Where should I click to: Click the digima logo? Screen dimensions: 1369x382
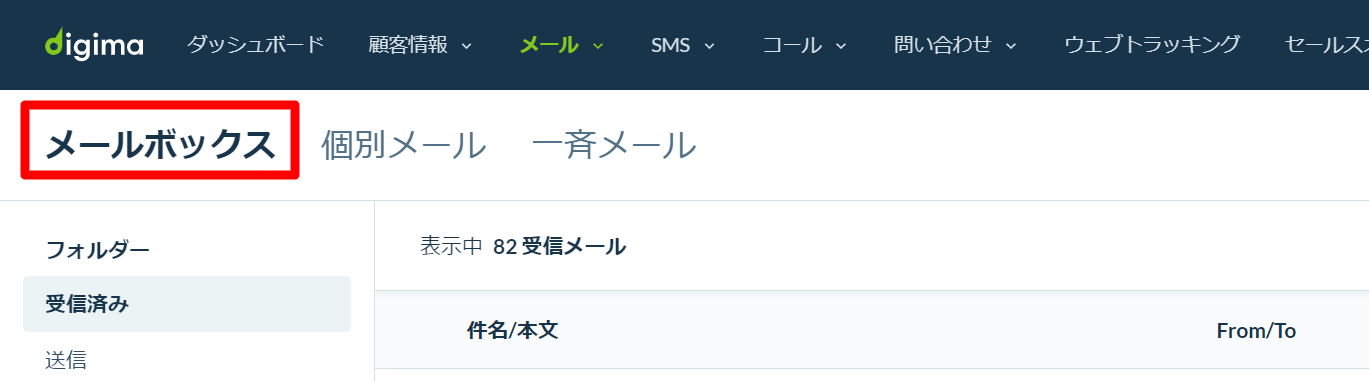point(94,45)
